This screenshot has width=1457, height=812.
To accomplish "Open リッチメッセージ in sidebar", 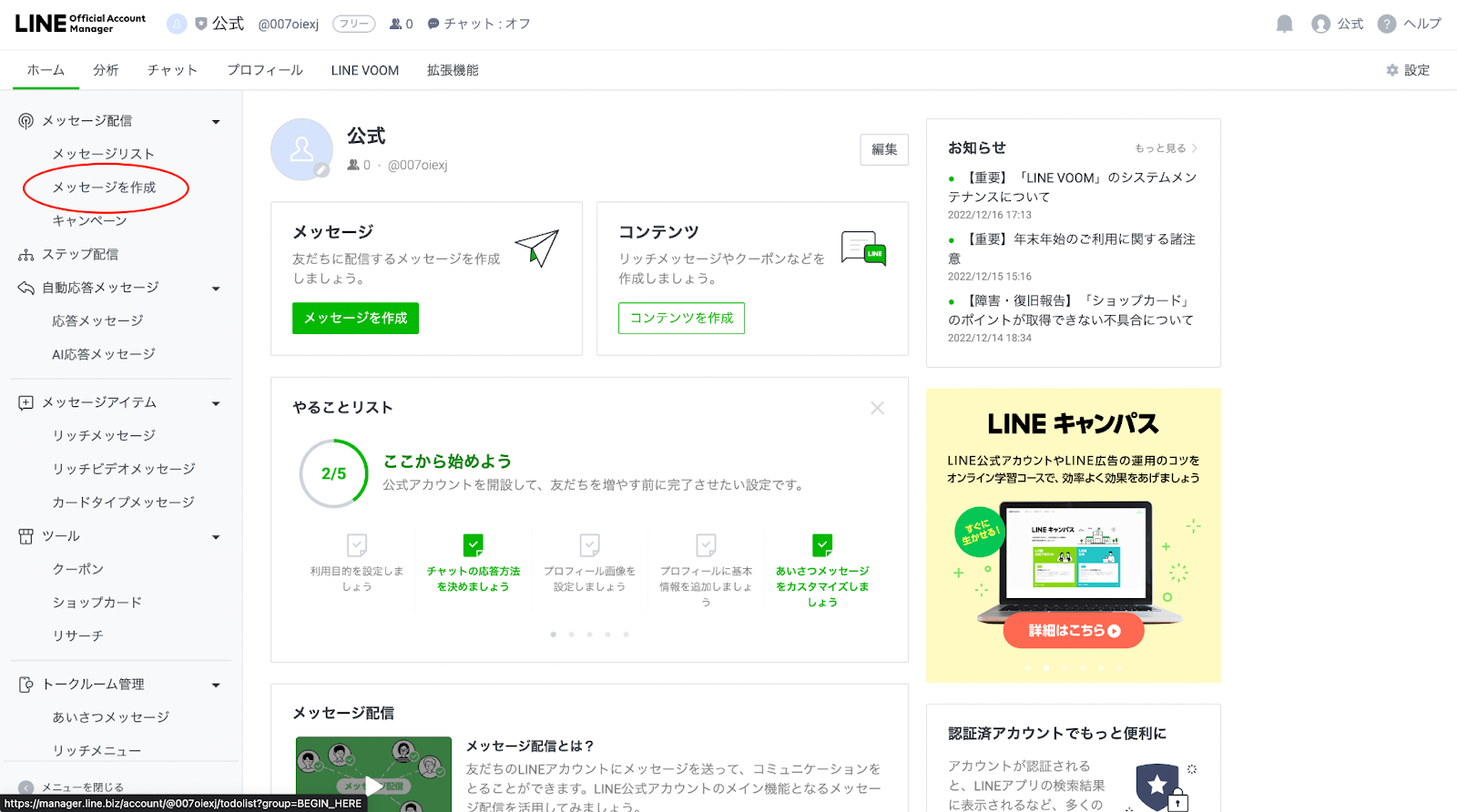I will (x=104, y=436).
